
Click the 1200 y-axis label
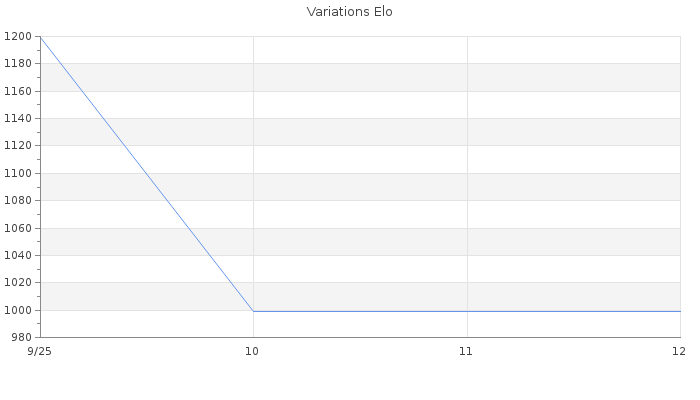point(18,37)
